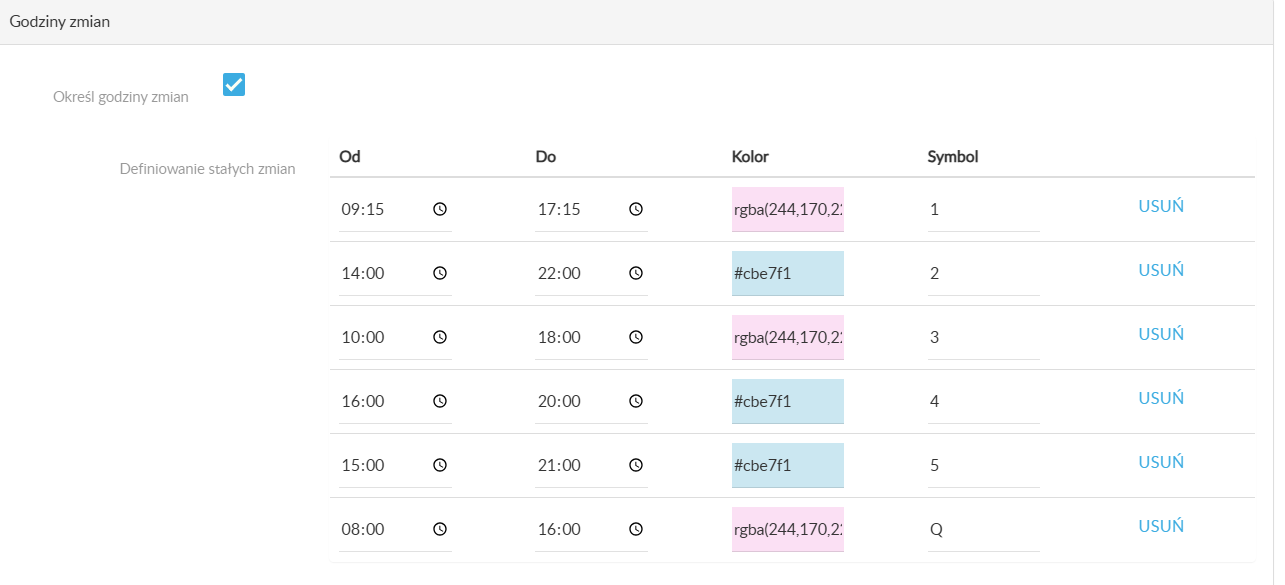This screenshot has height=585, width=1285.
Task: Remove shift 1 with USUŃ link
Action: coord(1161,206)
